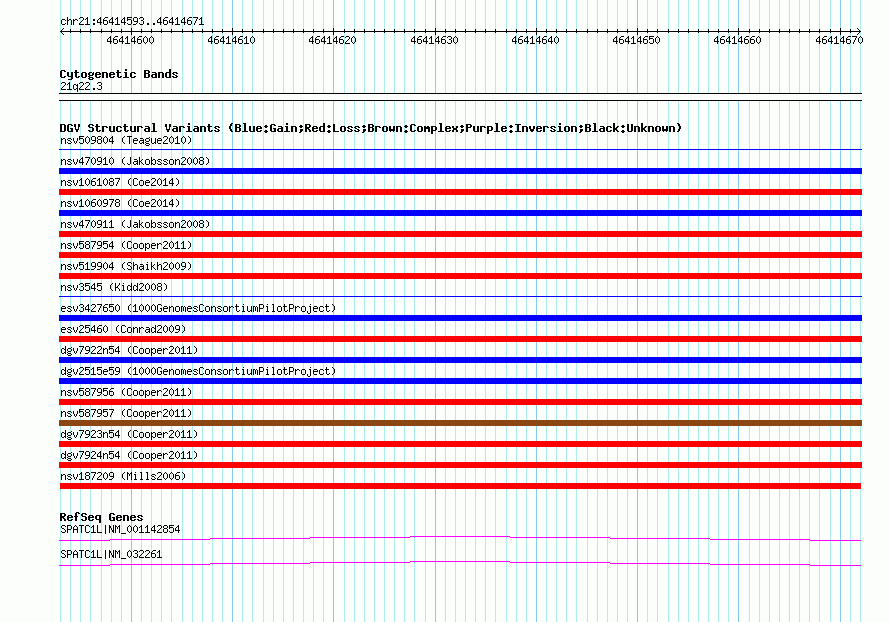Click the blue gain bar under nsv1060978
The height and width of the screenshot is (622, 890).
[x=460, y=213]
